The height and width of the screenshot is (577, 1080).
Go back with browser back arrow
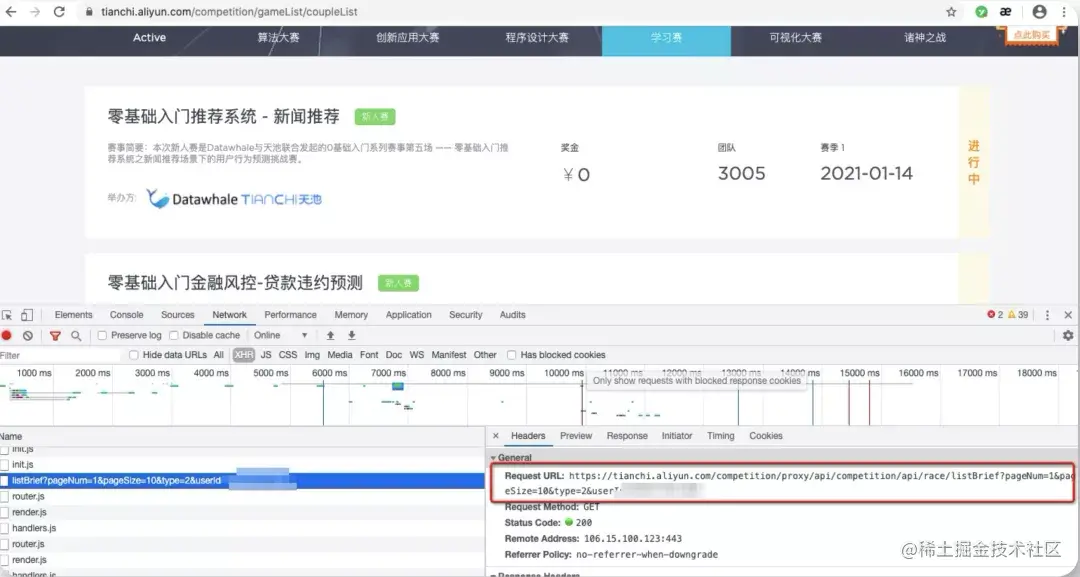pyautogui.click(x=11, y=12)
